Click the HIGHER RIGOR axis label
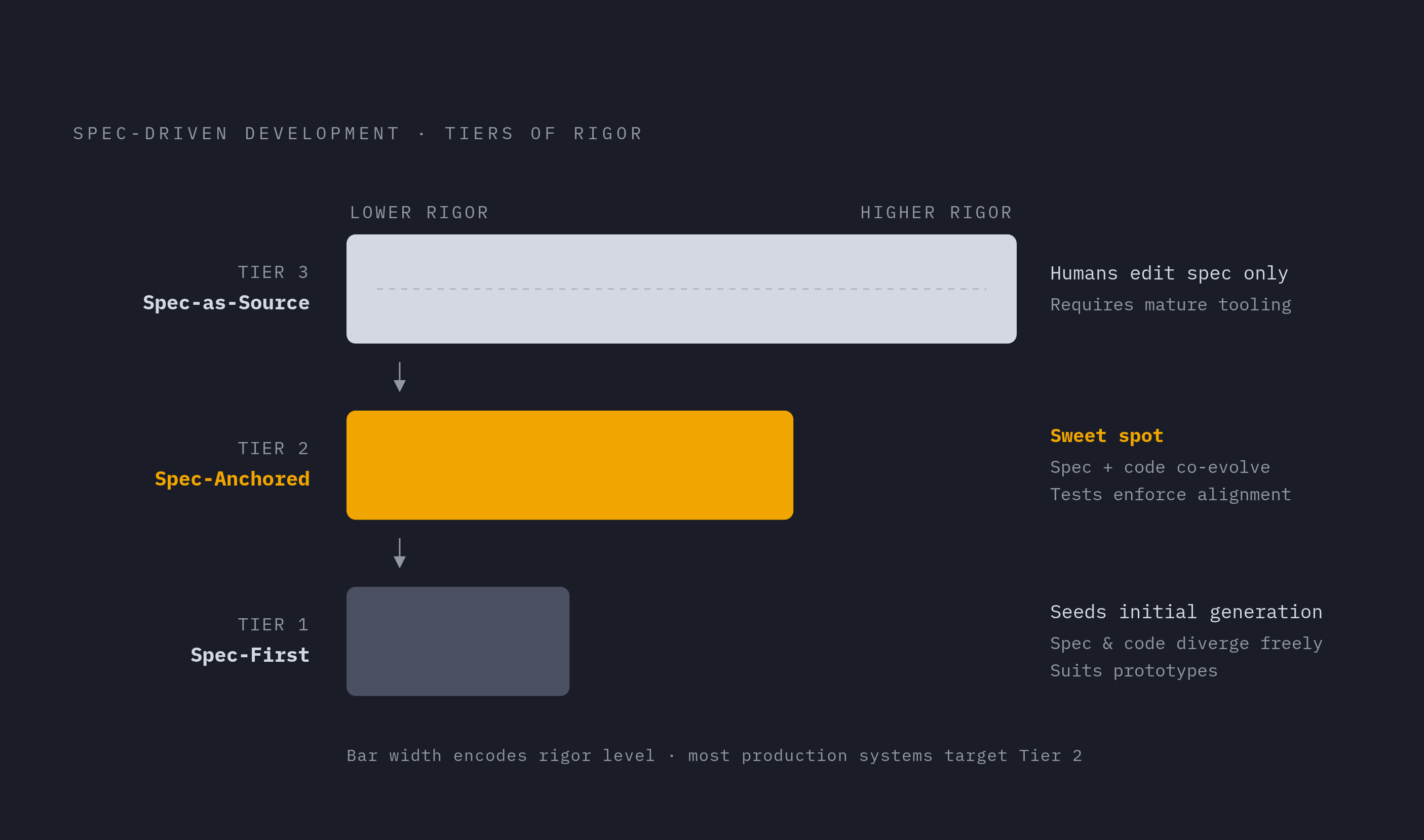This screenshot has width=1424, height=840. pos(937,213)
